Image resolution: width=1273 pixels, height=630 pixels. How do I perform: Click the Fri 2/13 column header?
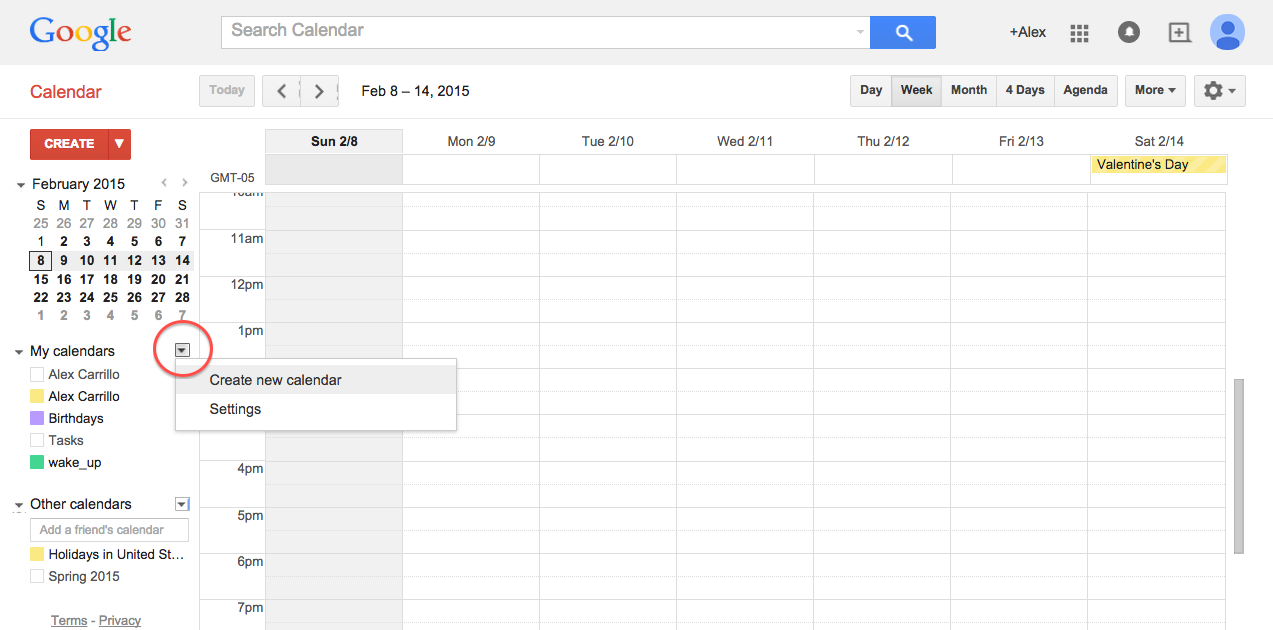point(1021,141)
